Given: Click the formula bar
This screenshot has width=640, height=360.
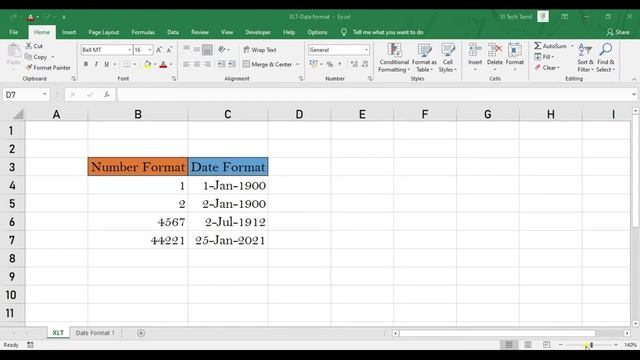Looking at the screenshot, I should point(373,95).
